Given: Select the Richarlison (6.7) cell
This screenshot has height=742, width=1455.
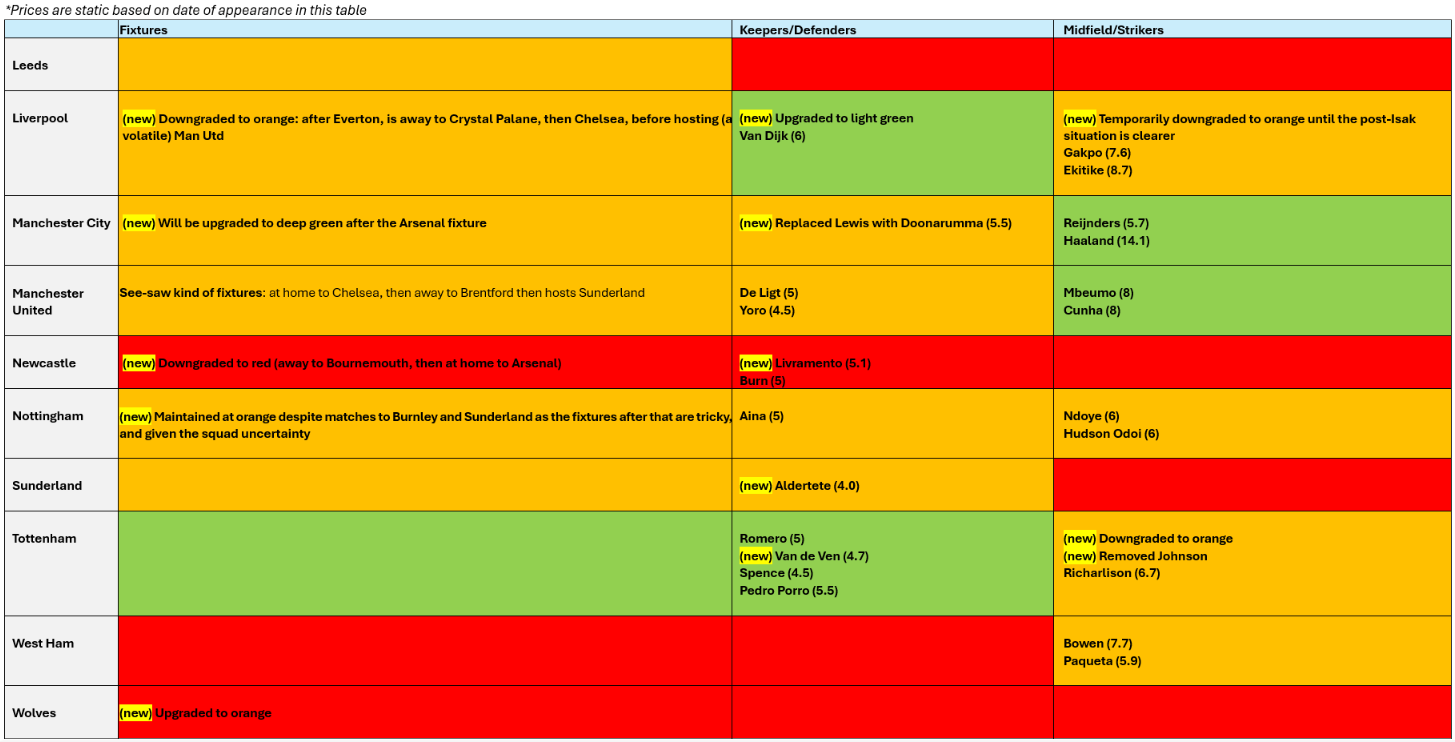Looking at the screenshot, I should point(1252,563).
